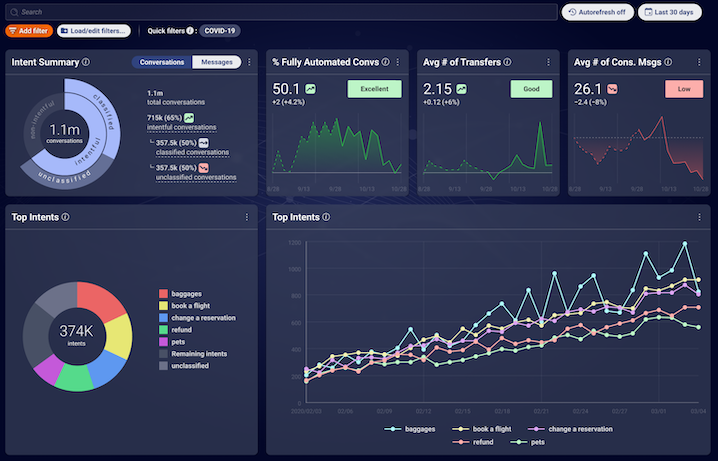This screenshot has height=461, width=718.
Task: Click the +0.12 (+6%) change value
Action: [441, 102]
